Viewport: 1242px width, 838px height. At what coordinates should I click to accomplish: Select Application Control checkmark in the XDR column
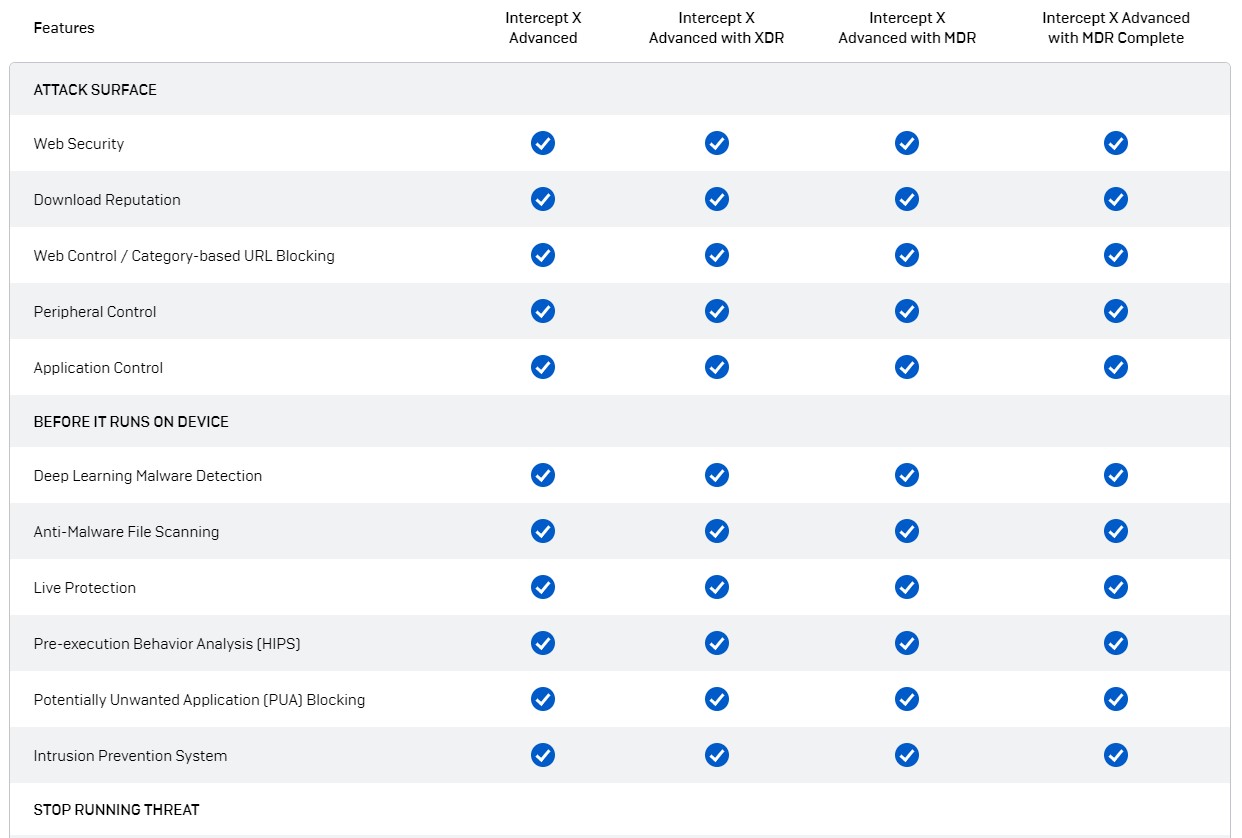pos(717,367)
